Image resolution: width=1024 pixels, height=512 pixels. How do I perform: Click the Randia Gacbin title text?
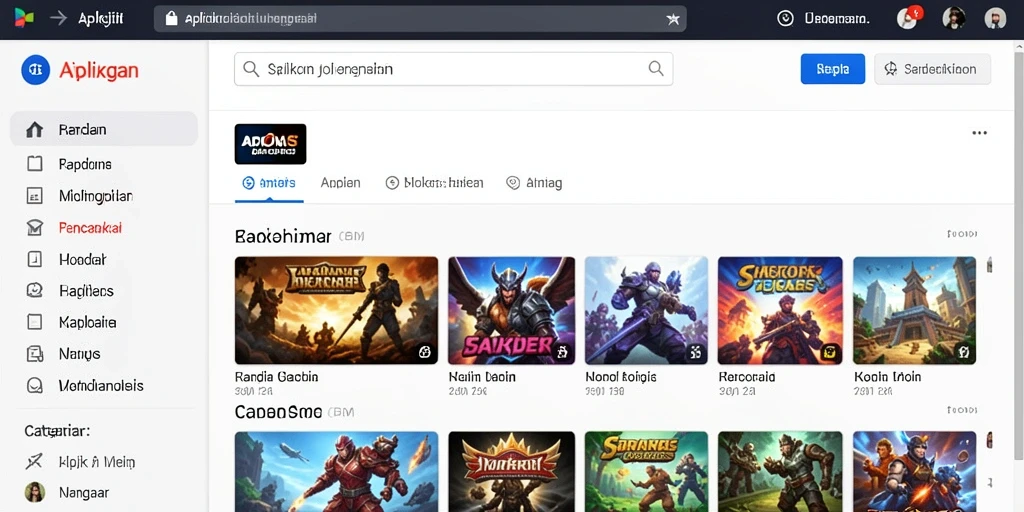pyautogui.click(x=276, y=377)
